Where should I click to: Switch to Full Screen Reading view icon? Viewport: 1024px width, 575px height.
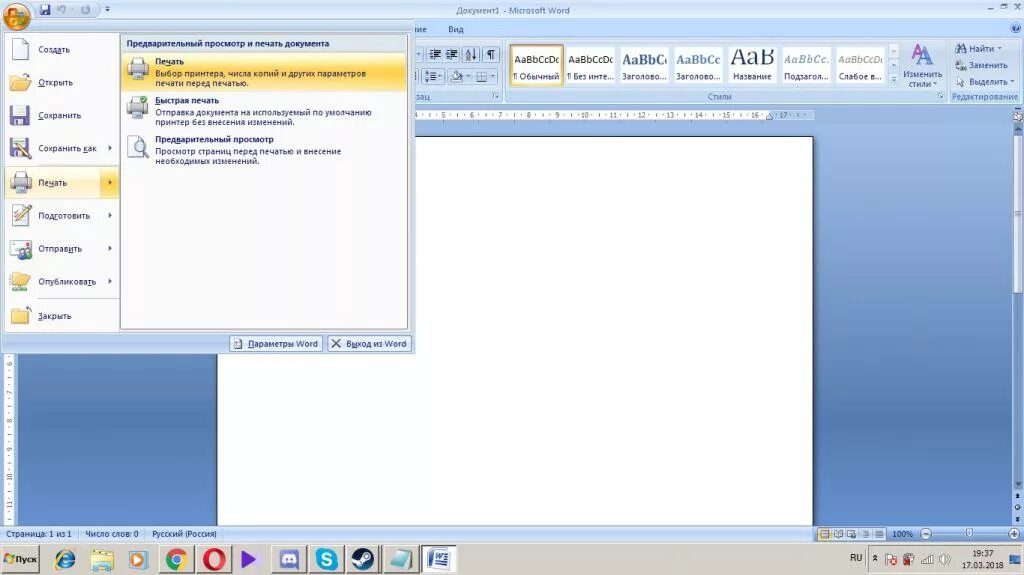click(x=839, y=534)
